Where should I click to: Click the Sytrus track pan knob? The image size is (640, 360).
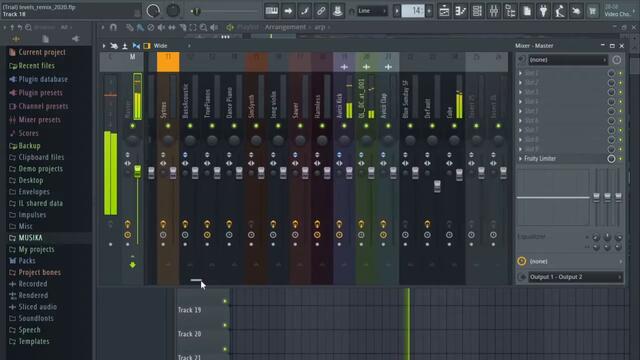(168, 140)
